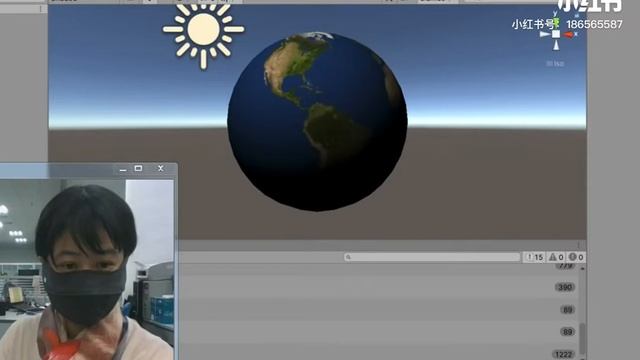This screenshot has width=640, height=360.
Task: Toggle Console warnings filter with triangle icon
Action: point(556,257)
